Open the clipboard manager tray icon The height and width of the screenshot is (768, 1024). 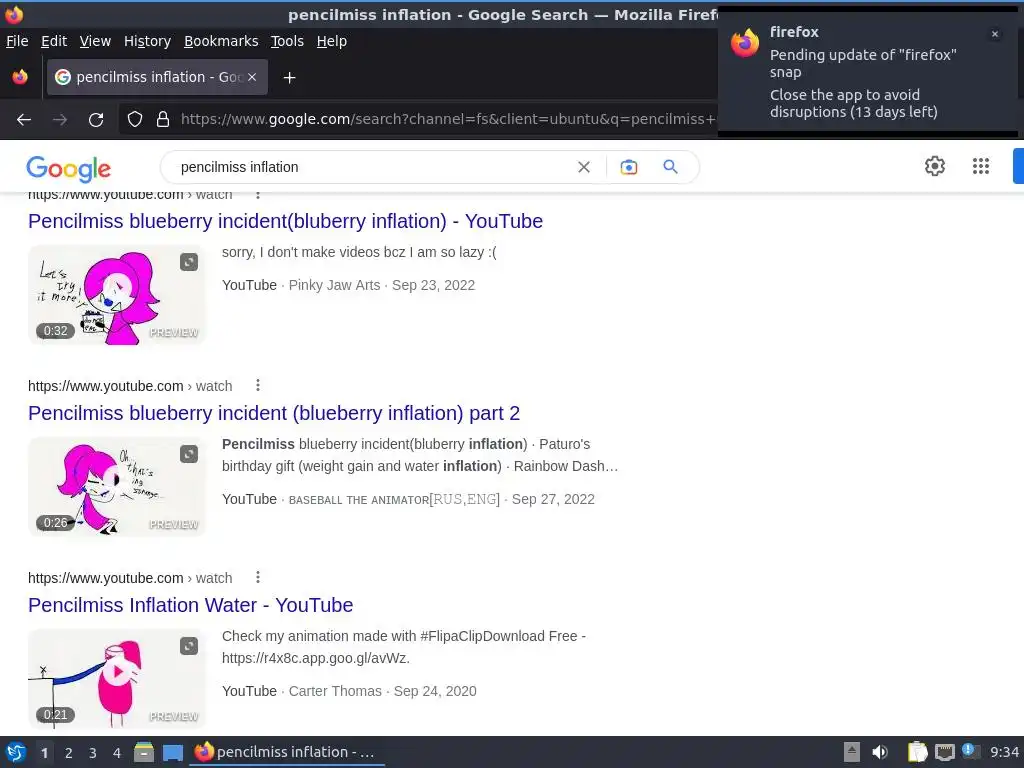917,752
